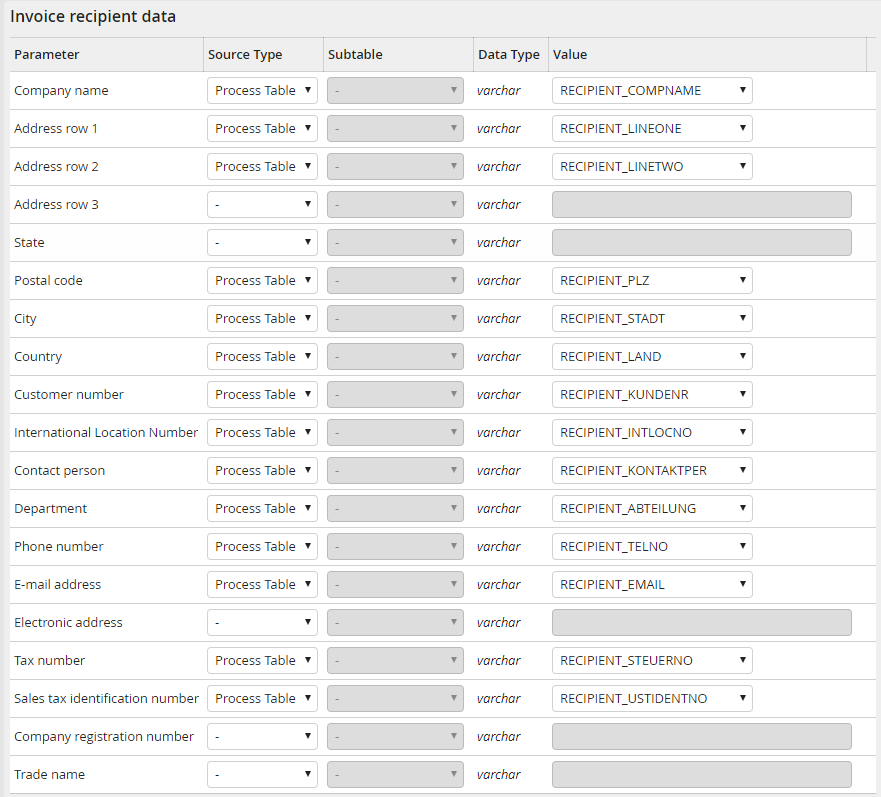Image resolution: width=881 pixels, height=797 pixels.
Task: Open Value dropdown showing RECIPIENT_EMAIL
Action: coord(652,585)
